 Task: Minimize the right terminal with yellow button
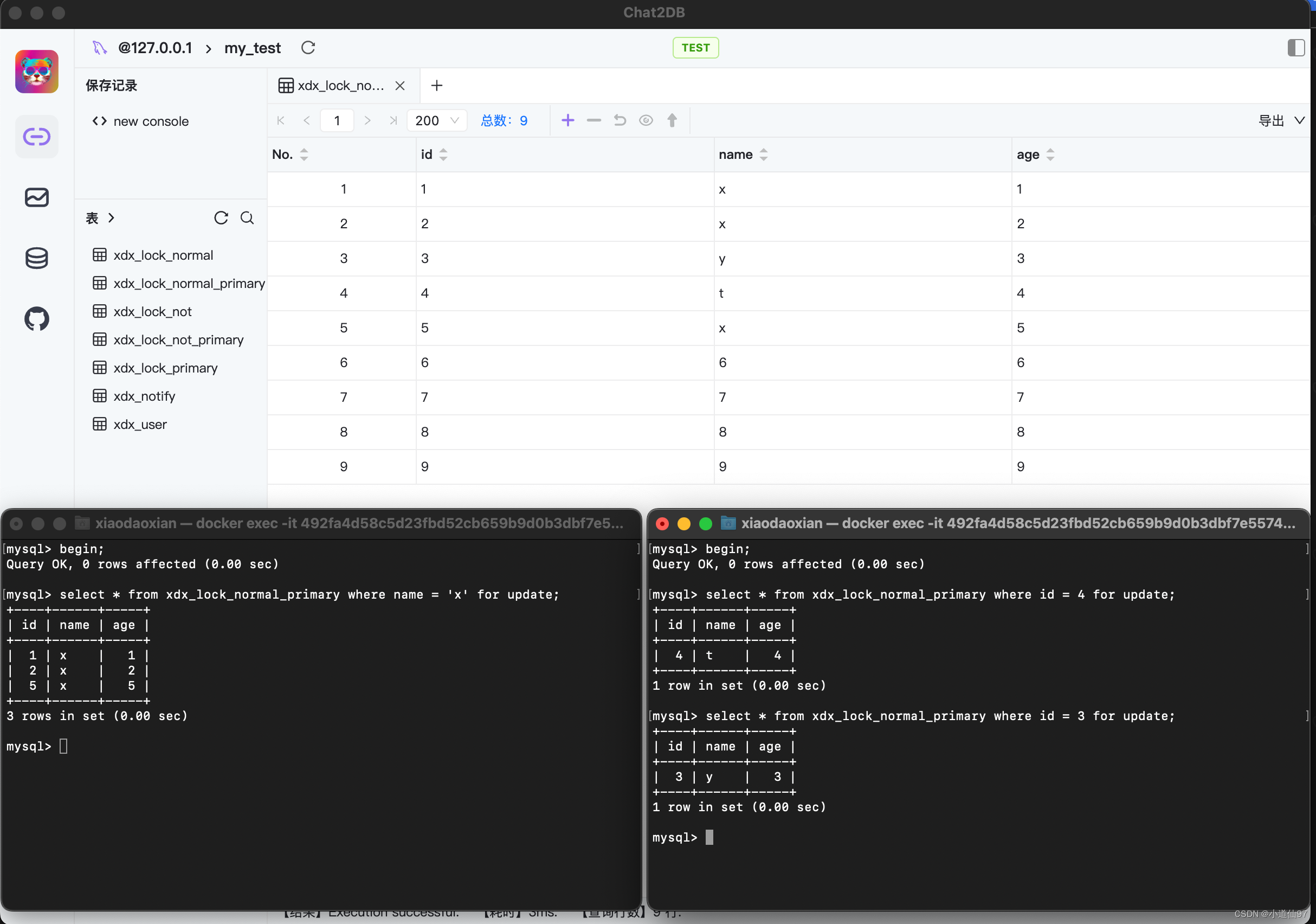coord(684,523)
